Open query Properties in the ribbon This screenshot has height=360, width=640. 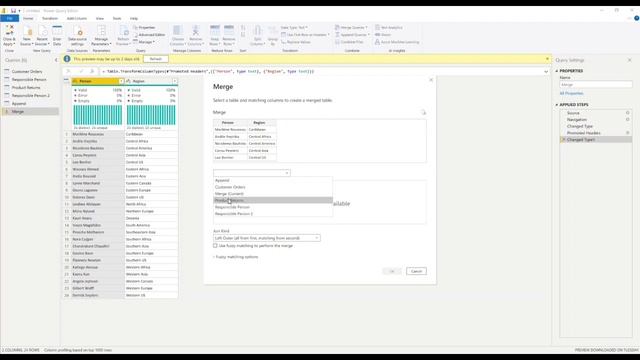[x=144, y=27]
